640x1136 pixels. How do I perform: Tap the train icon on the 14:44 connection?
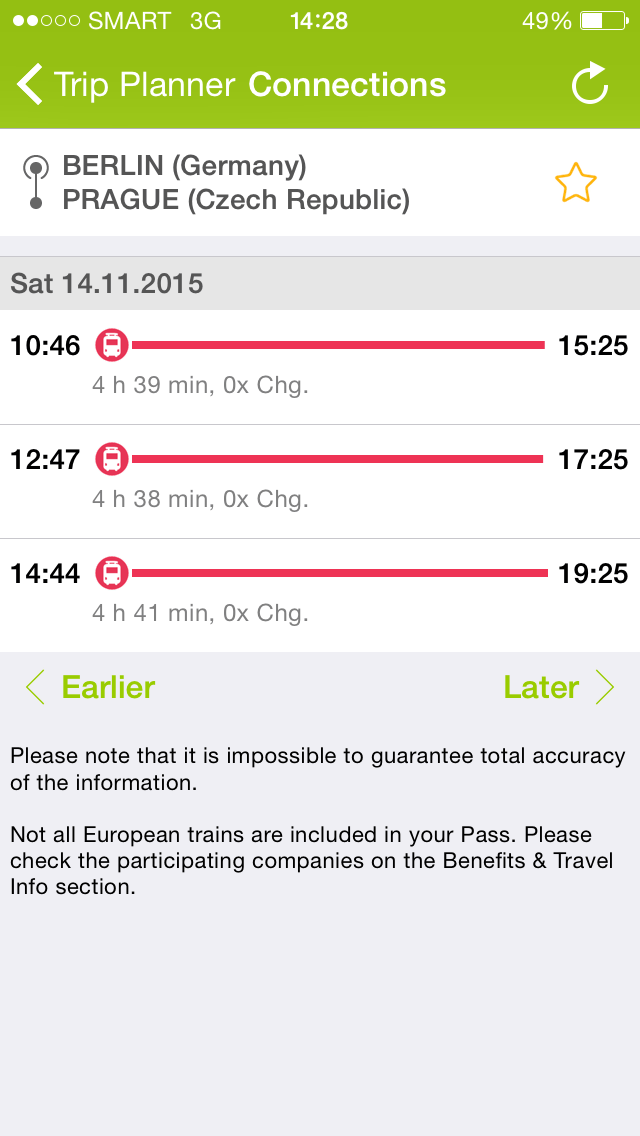click(x=112, y=572)
